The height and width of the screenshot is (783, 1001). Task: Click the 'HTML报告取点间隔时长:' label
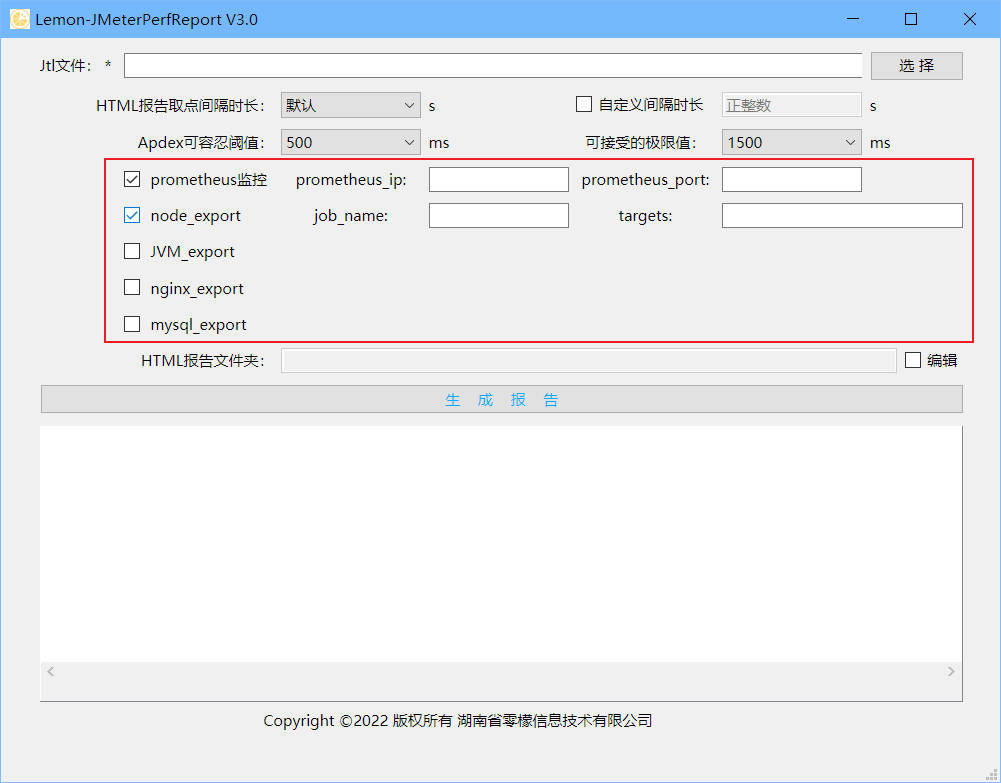pos(181,106)
